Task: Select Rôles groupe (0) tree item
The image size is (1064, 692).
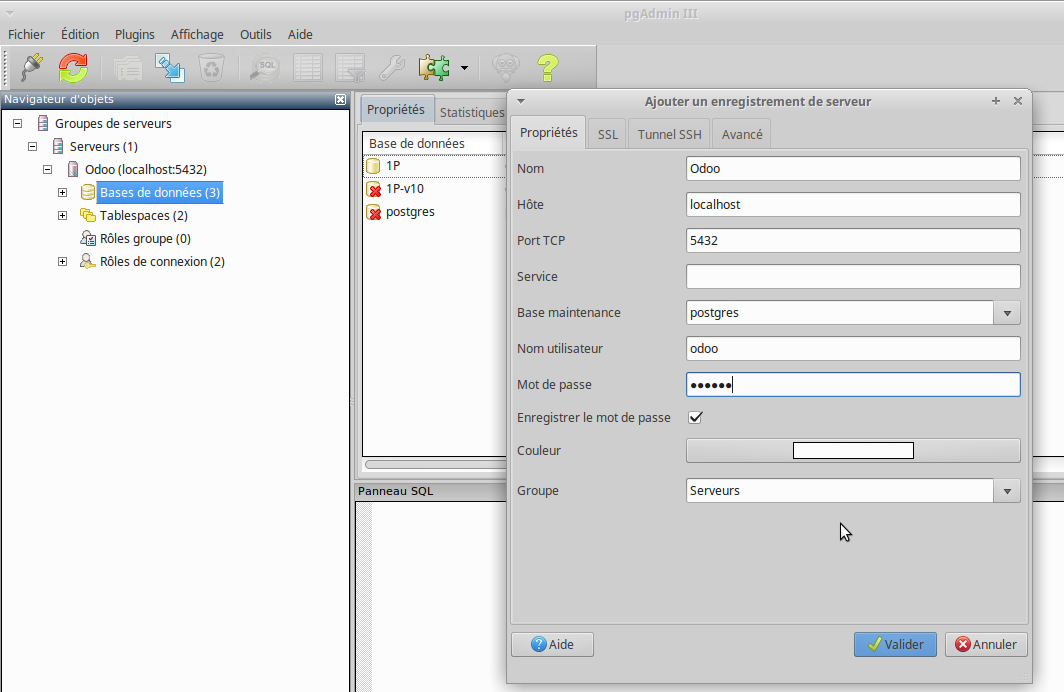Action: click(x=145, y=239)
